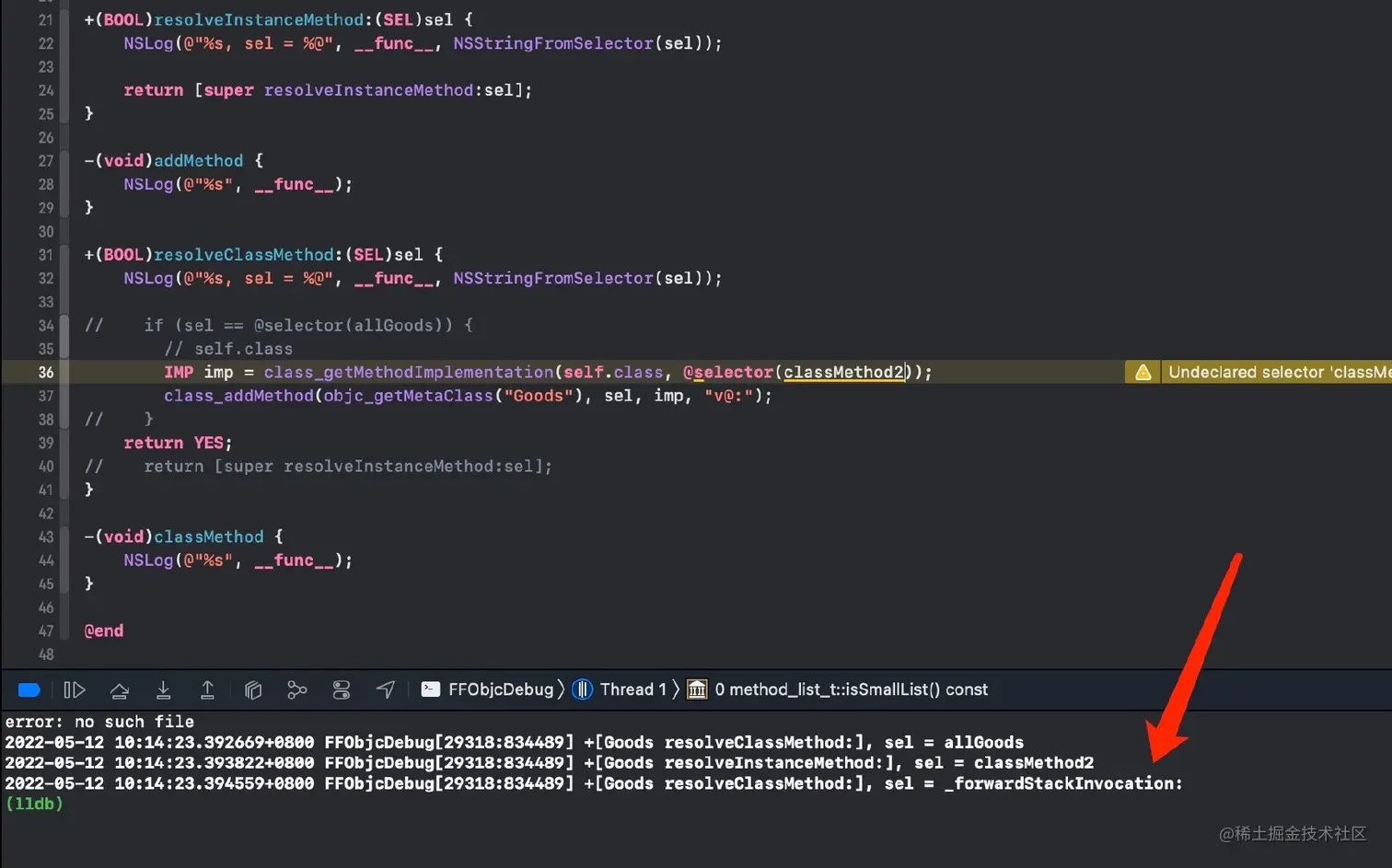Click resolveInstanceMethod: on line 21
1392x868 pixels.
(262, 19)
